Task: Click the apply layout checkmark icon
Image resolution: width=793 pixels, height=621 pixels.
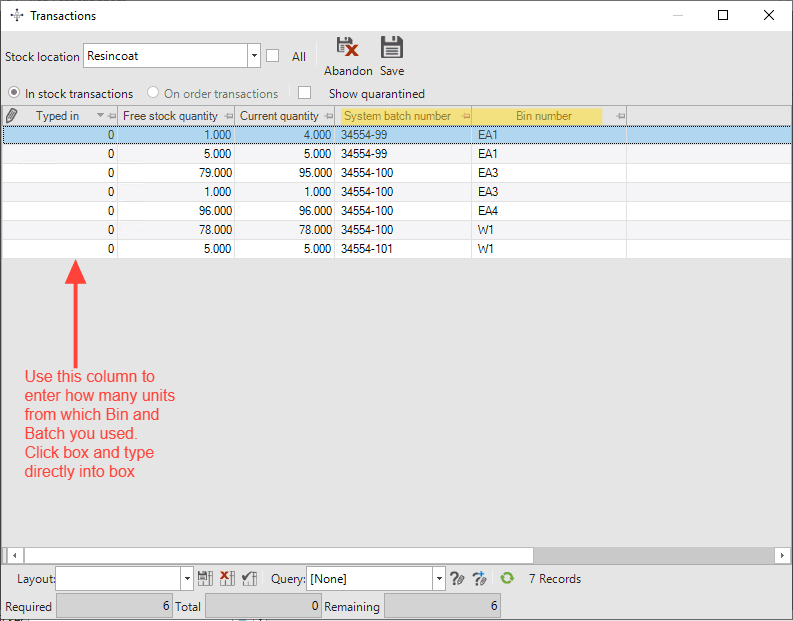Action: click(249, 578)
